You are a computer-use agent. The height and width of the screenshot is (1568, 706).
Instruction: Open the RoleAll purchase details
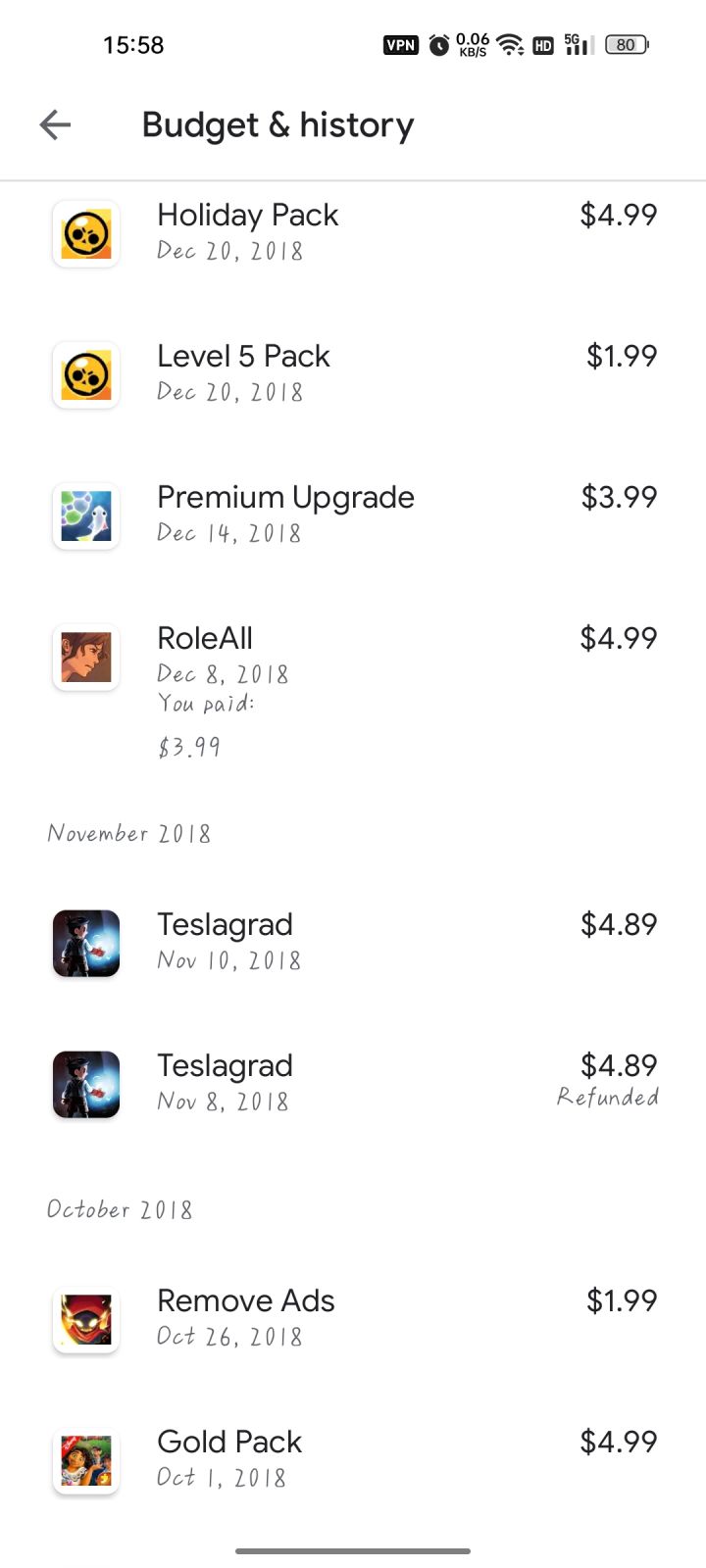(x=205, y=639)
